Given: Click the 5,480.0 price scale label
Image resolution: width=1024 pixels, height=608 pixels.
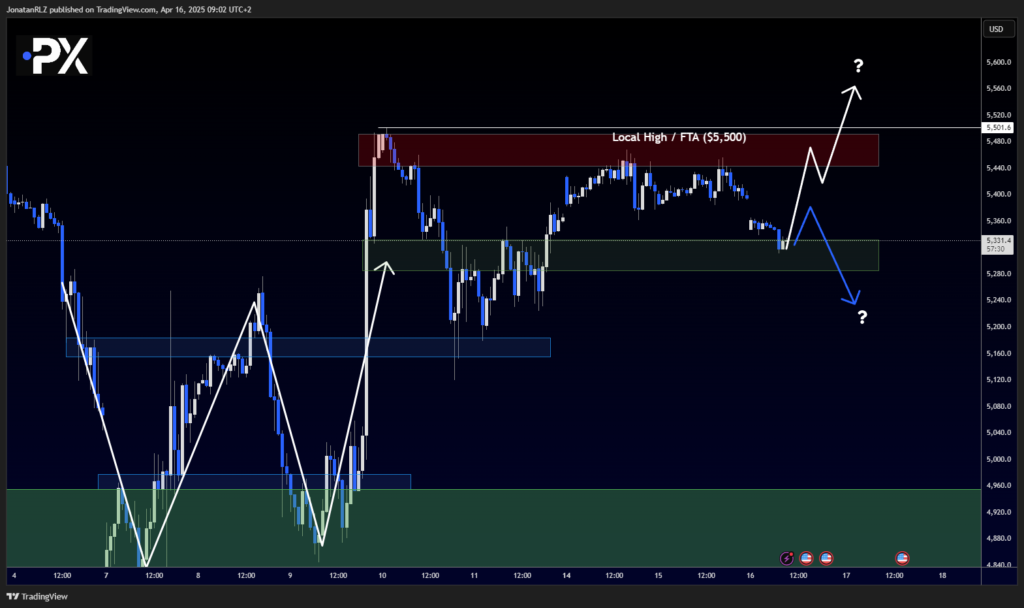Looking at the screenshot, I should [999, 142].
